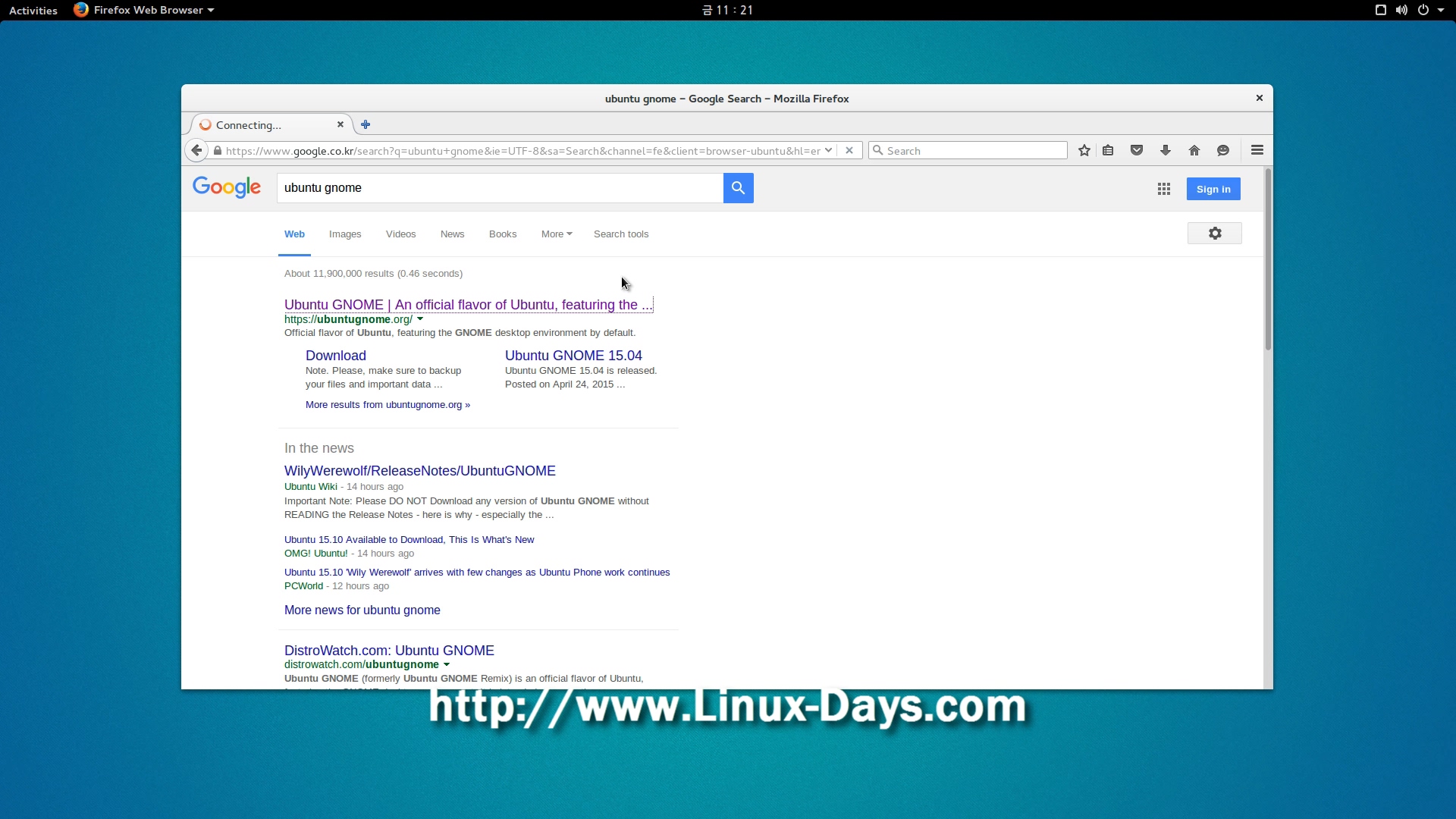Click the 'In the news' heading
The width and height of the screenshot is (1456, 819).
[319, 447]
